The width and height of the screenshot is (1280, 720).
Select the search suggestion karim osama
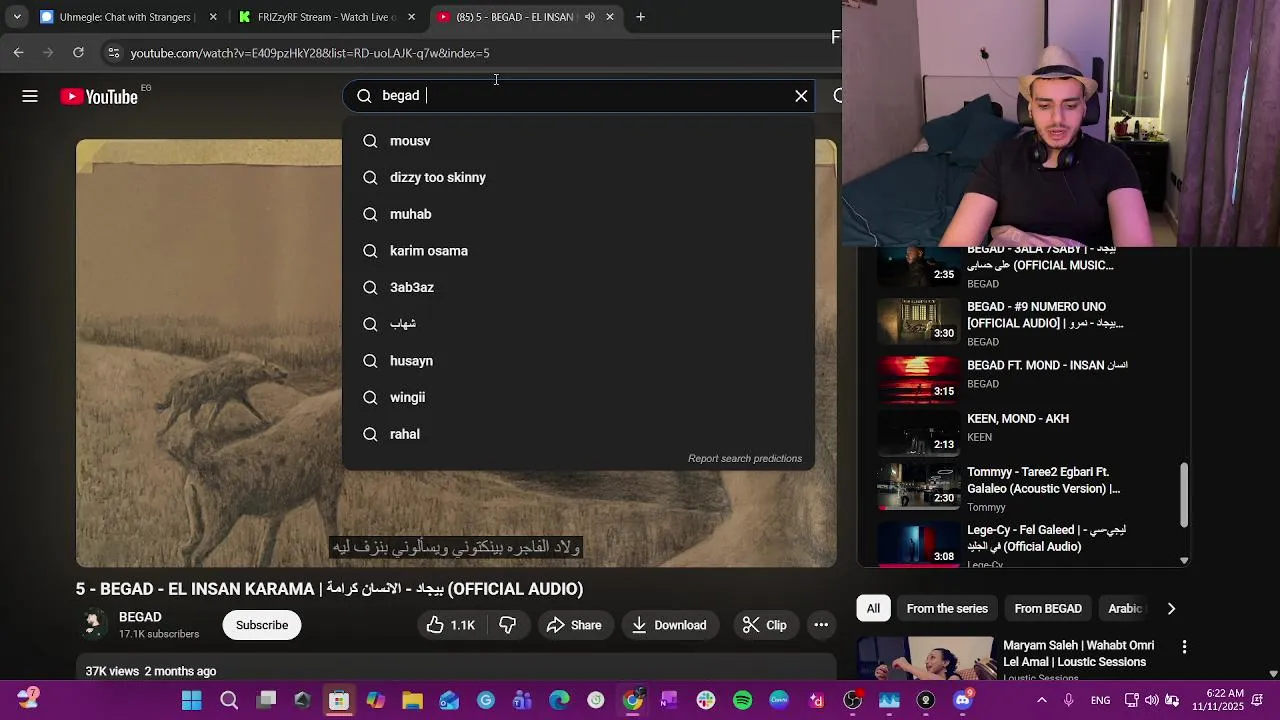coord(579,251)
